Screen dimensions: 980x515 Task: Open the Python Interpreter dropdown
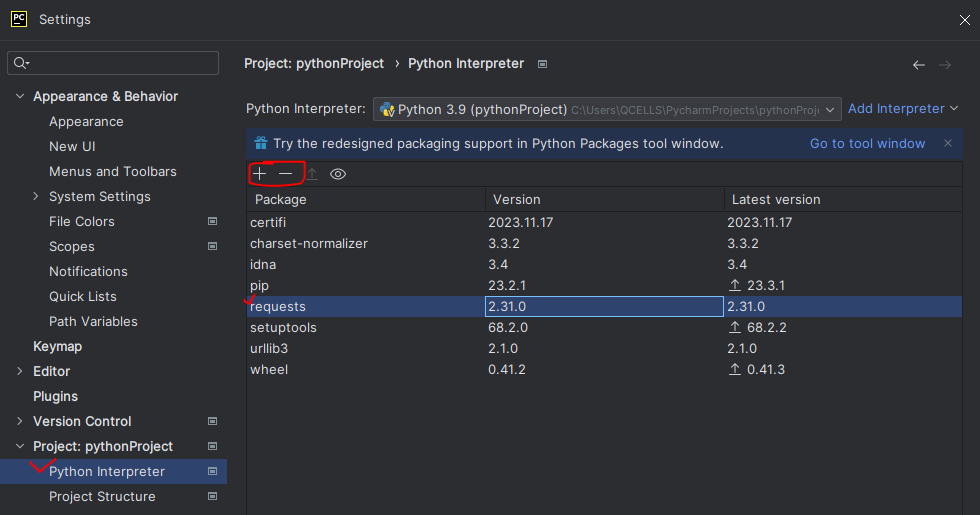click(x=607, y=109)
